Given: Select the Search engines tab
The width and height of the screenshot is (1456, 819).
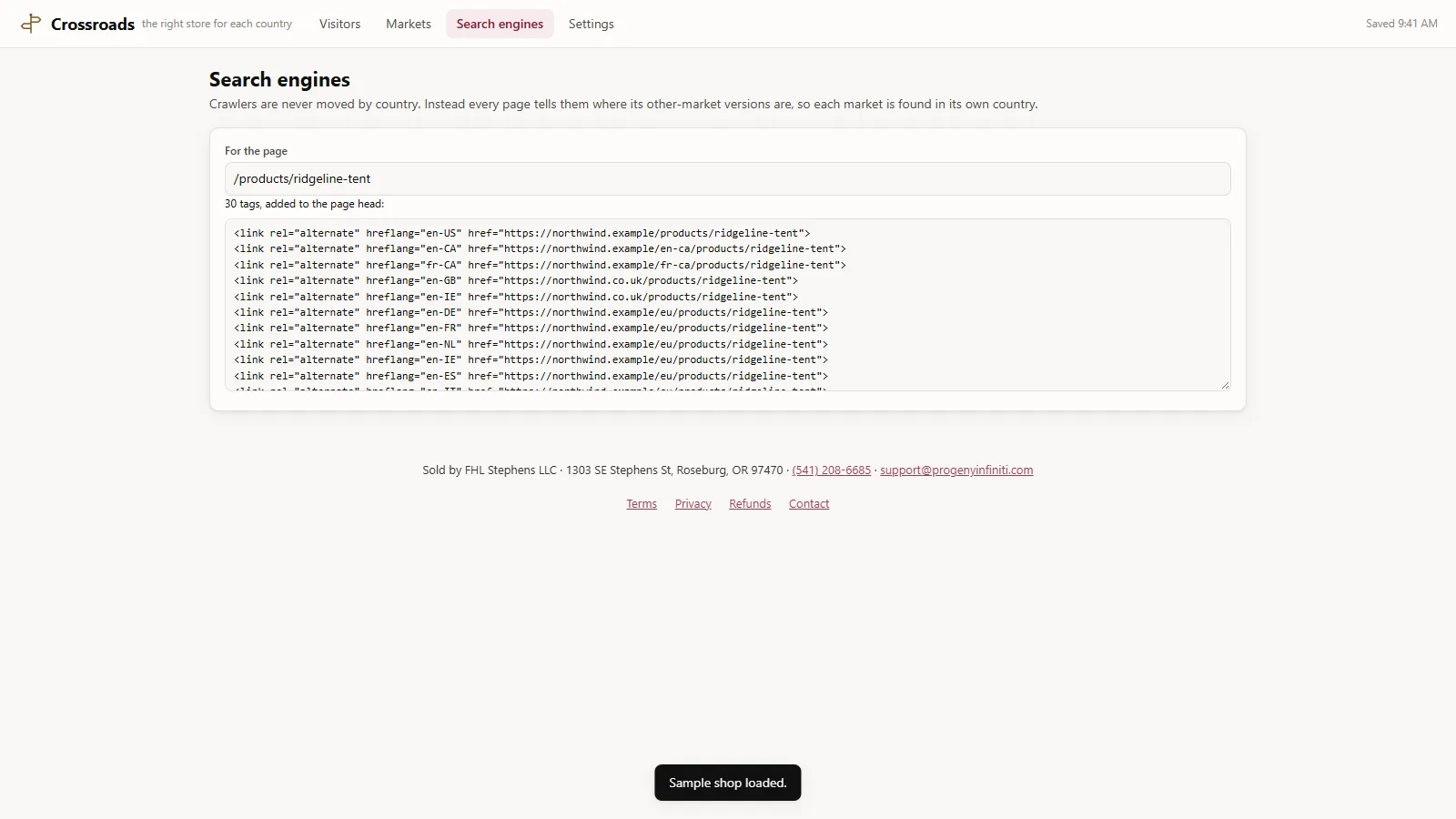Looking at the screenshot, I should (500, 24).
